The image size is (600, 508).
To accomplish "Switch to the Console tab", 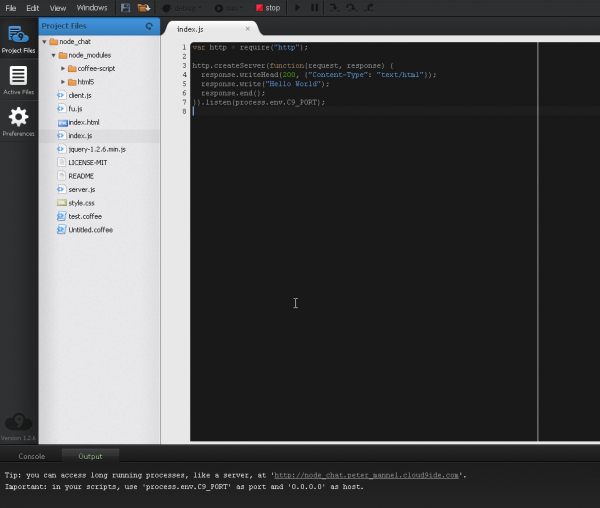I will [31, 456].
